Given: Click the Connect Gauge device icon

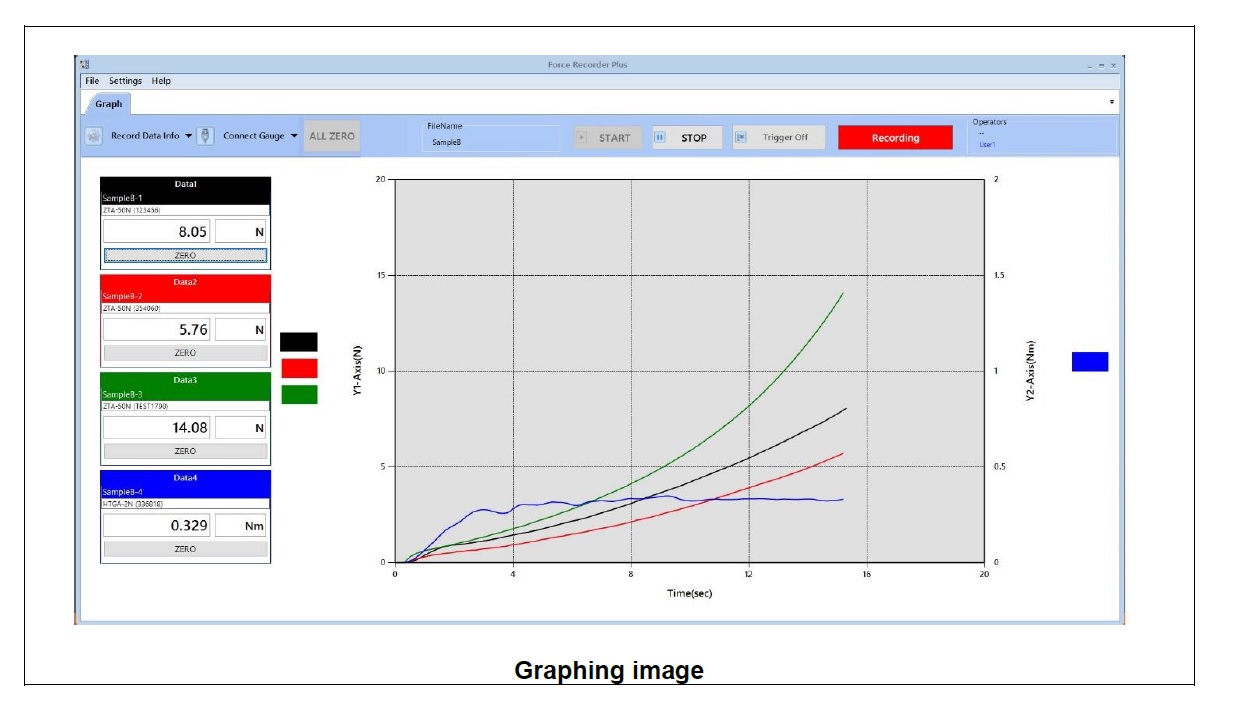Looking at the screenshot, I should 205,136.
